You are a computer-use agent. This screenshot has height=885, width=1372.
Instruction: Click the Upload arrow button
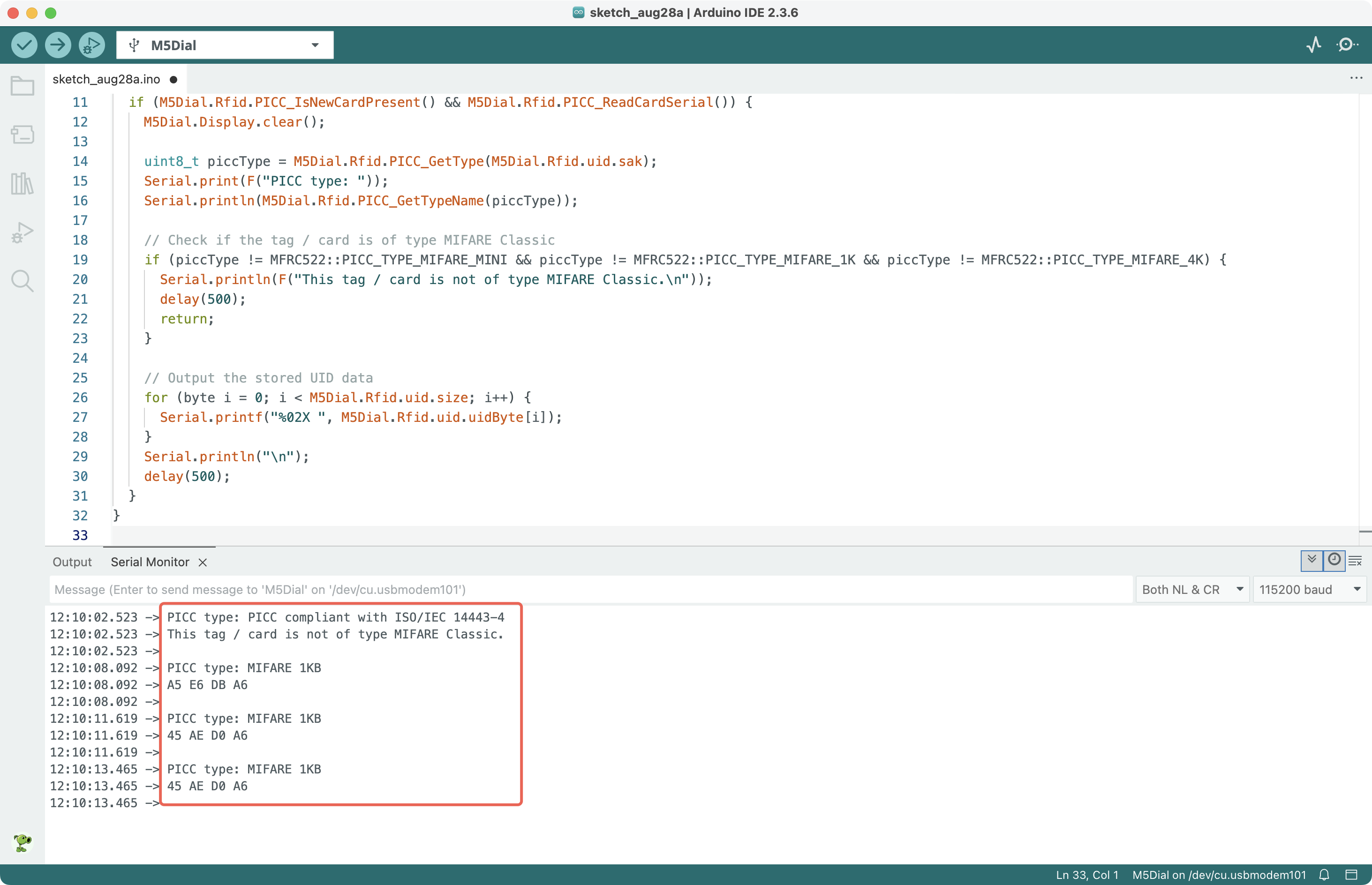coord(58,45)
